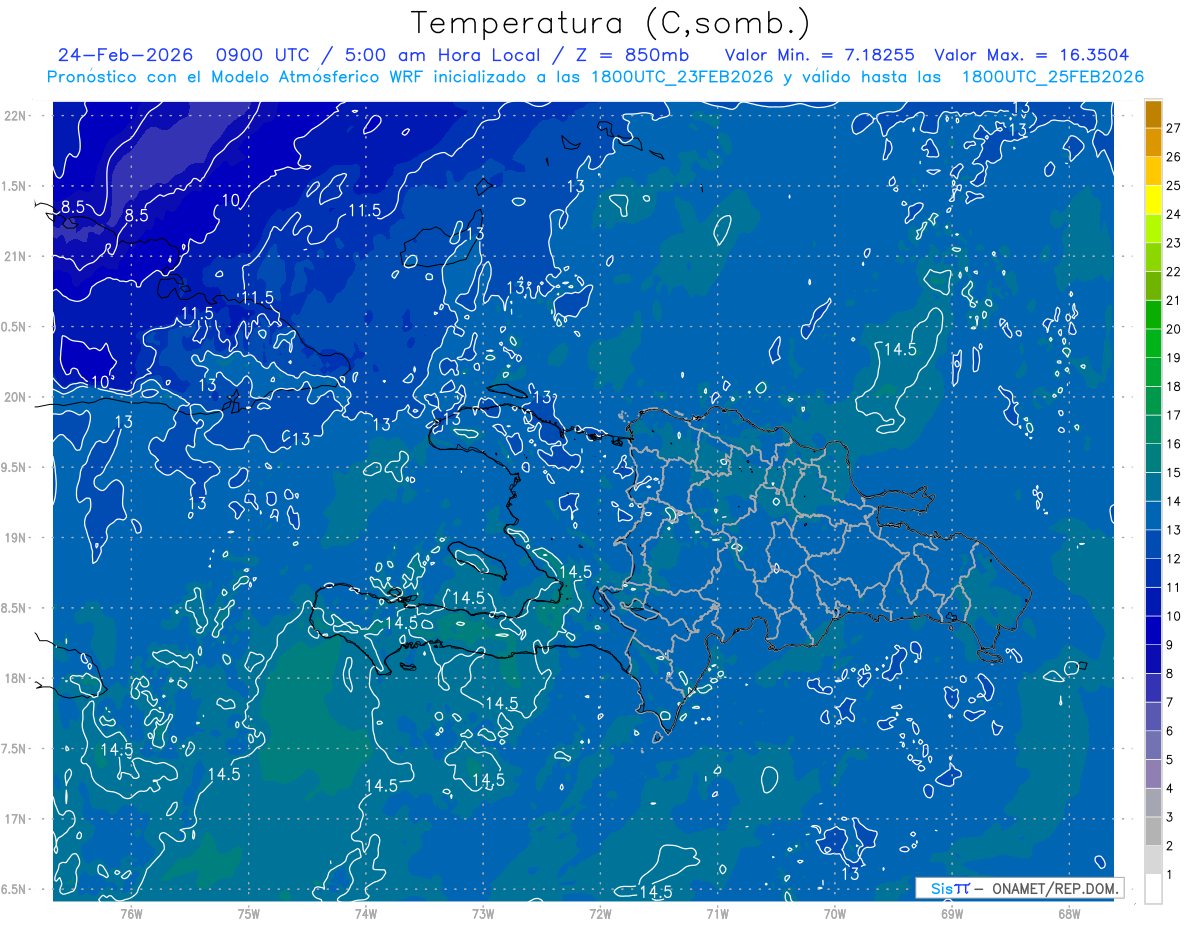Click the '22N' latitude axis label
Image resolution: width=1200 pixels, height=927 pixels.
[x=16, y=115]
